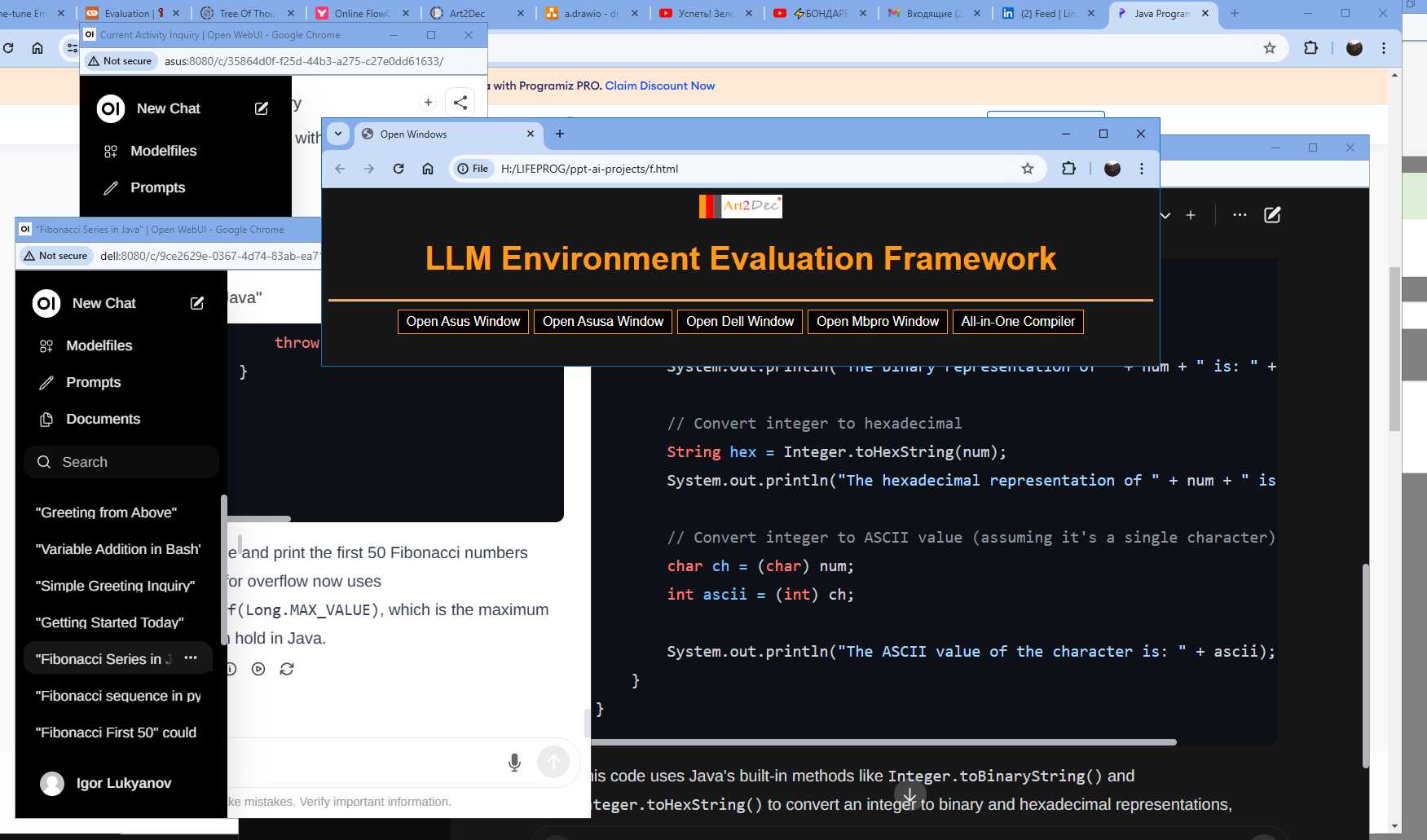This screenshot has height=840, width=1427.
Task: Open the Chrome three-dot menu in f.html window
Action: click(1142, 169)
